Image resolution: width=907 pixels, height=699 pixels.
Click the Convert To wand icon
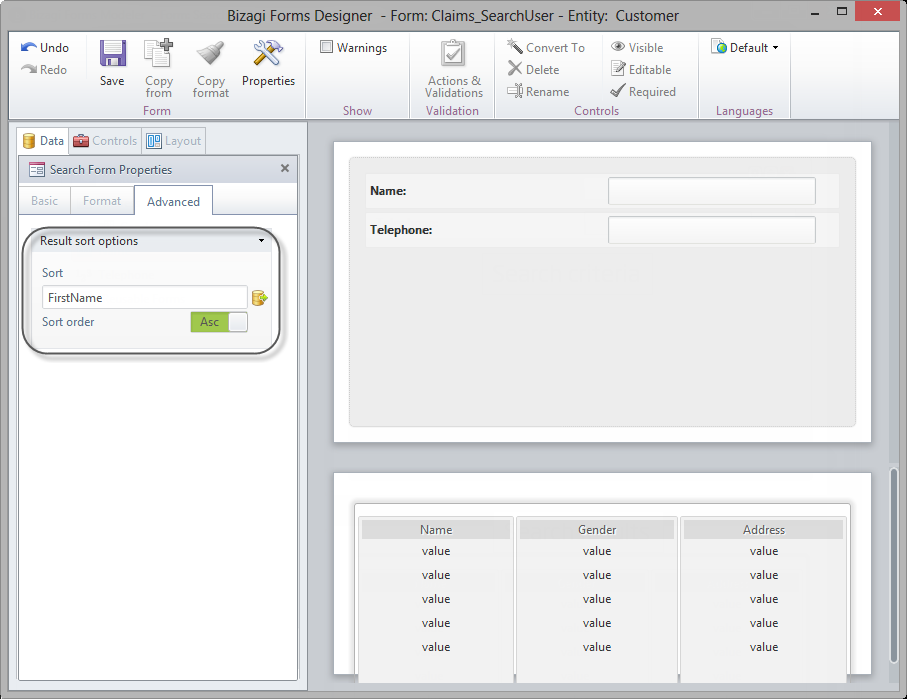[515, 46]
